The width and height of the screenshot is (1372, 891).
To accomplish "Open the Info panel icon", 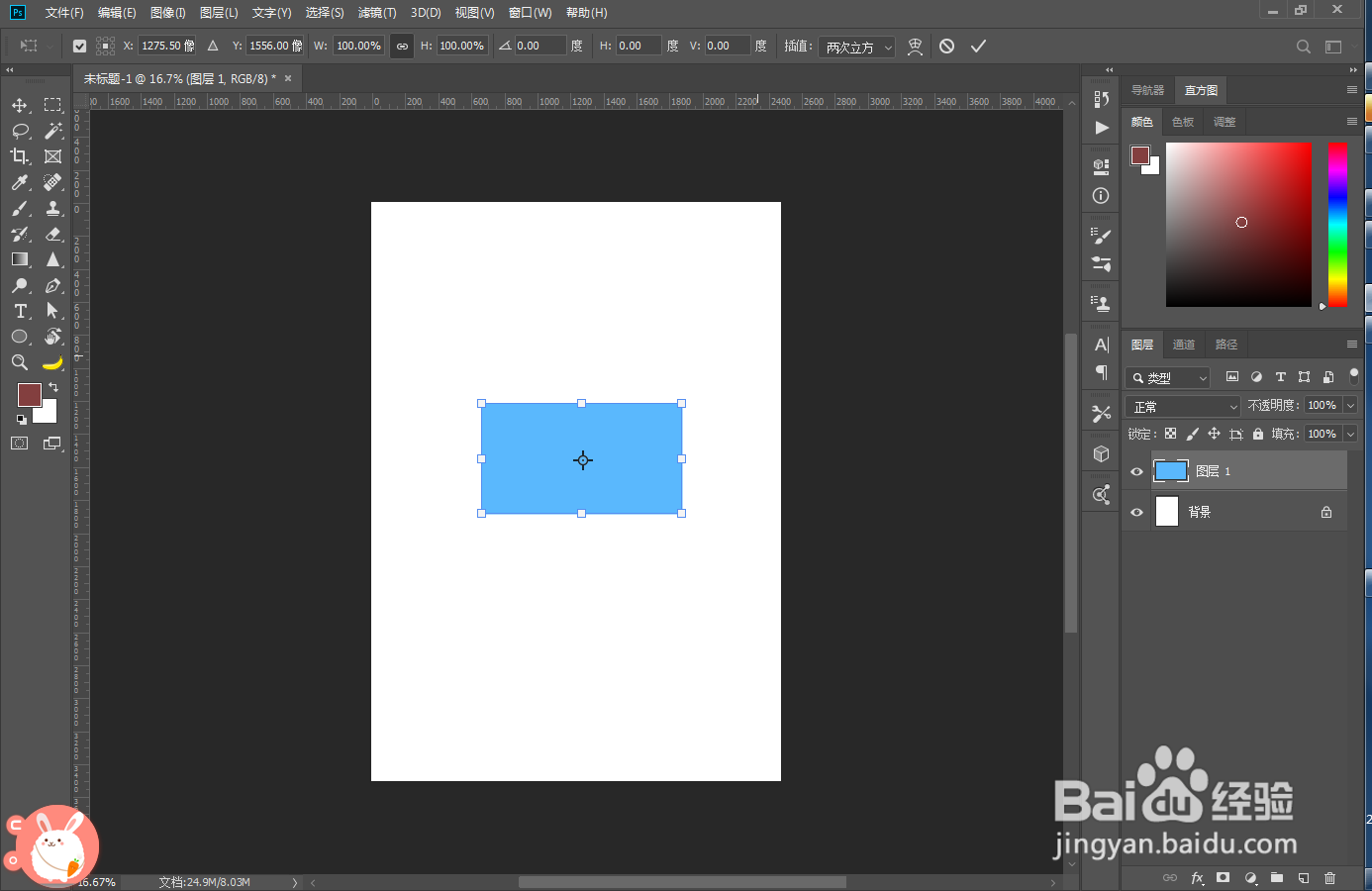I will [1101, 196].
